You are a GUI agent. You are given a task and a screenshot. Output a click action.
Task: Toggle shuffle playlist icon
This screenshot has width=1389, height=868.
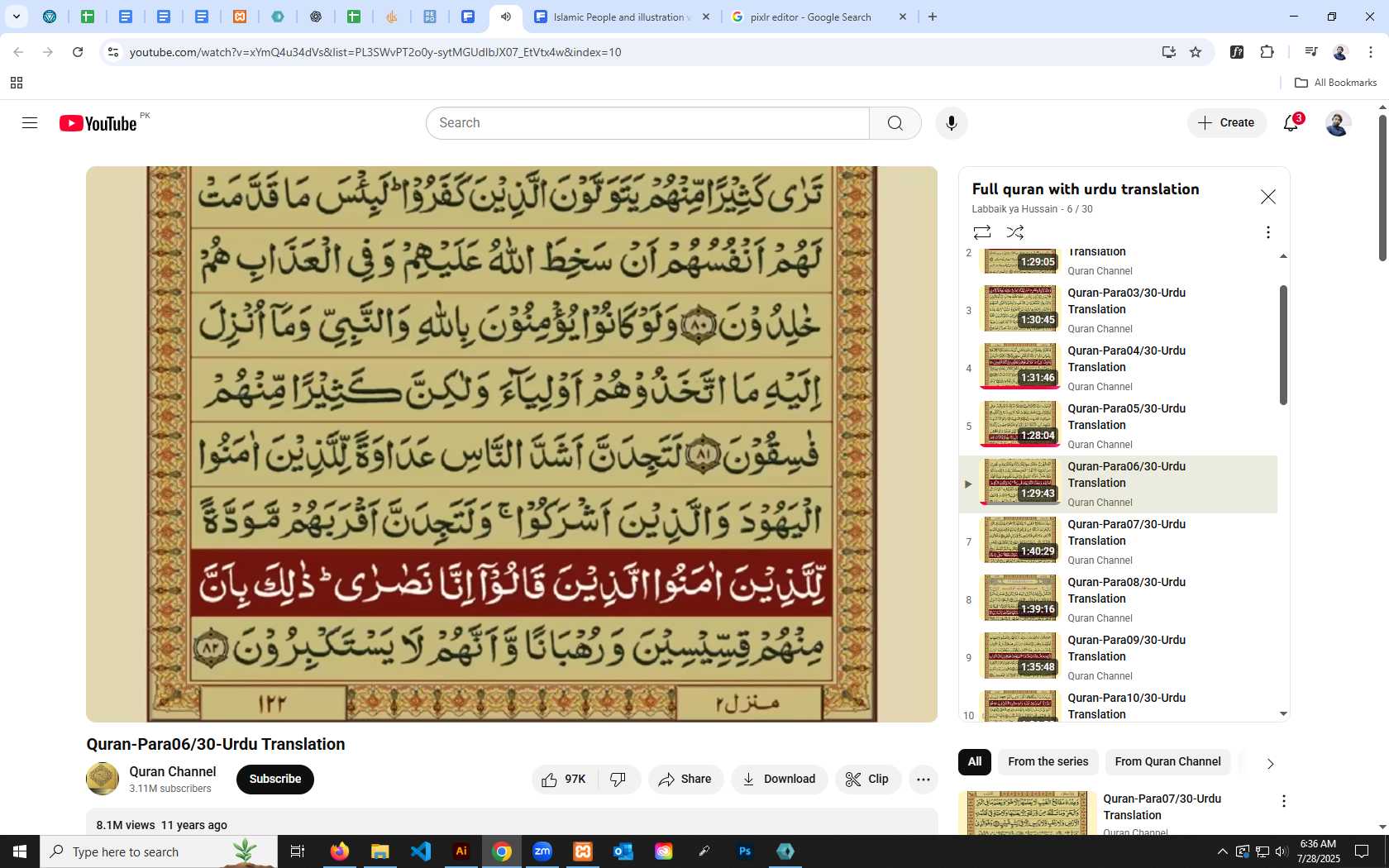point(1015,232)
